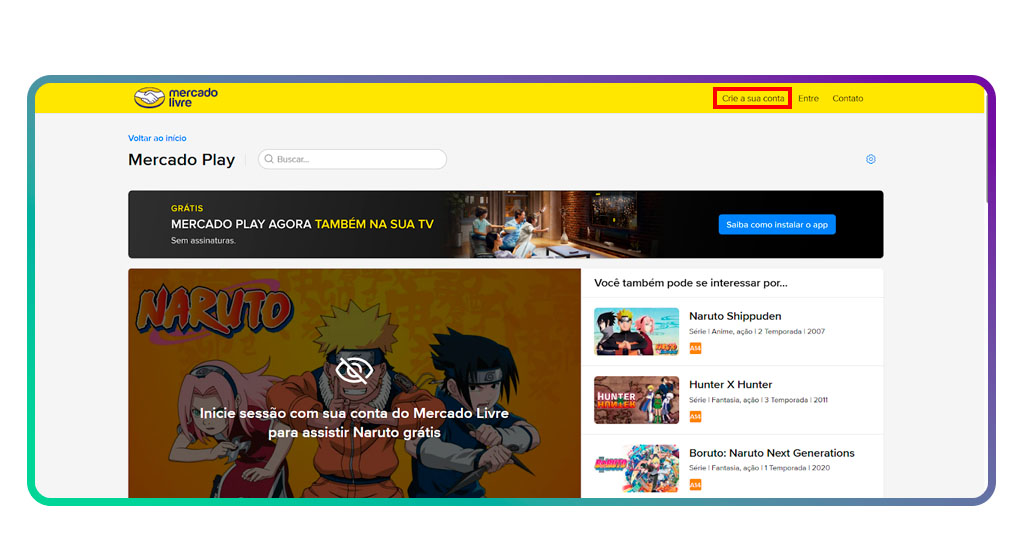This screenshot has height=536, width=1024.
Task: Focus the 'Buscar...' search field
Action: [352, 159]
